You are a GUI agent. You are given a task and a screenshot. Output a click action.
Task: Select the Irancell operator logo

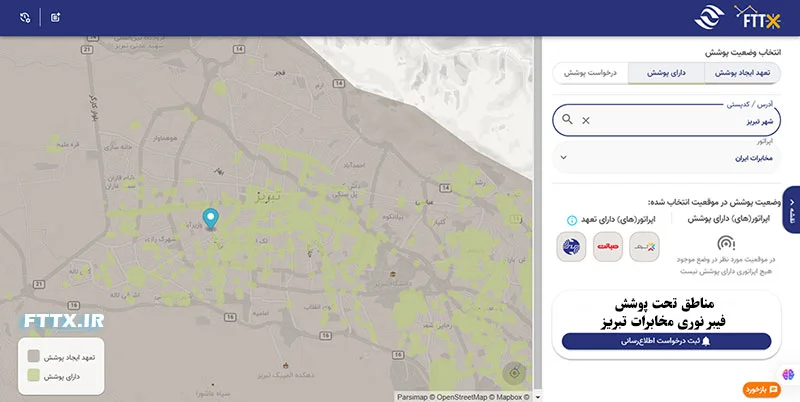(644, 247)
